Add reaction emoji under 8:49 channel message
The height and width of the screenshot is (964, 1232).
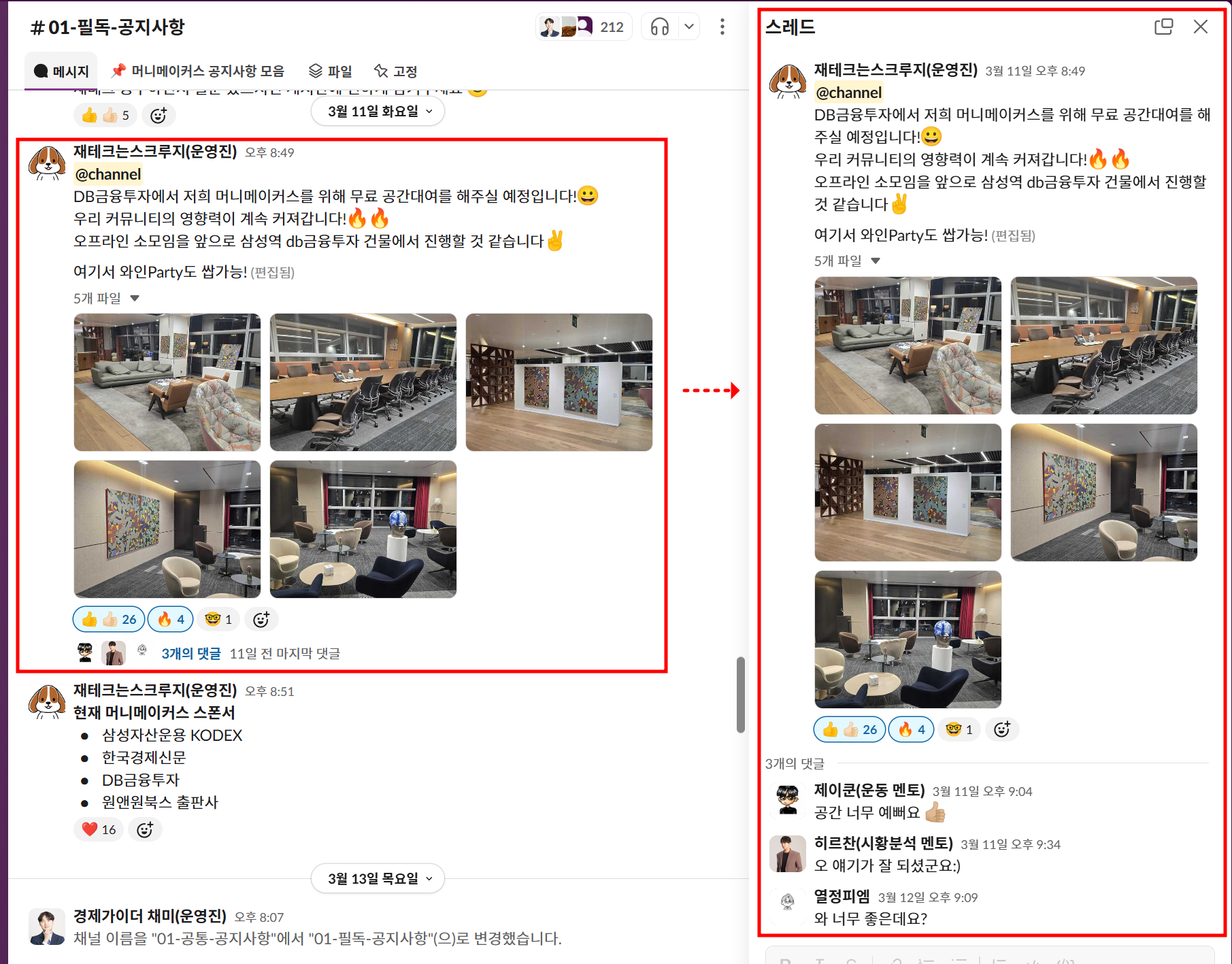[261, 620]
